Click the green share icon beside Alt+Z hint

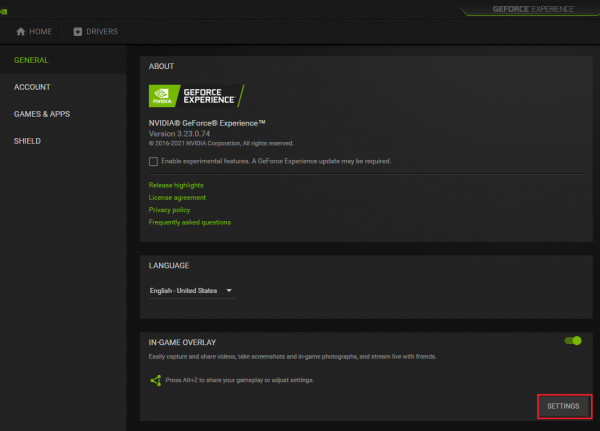156,380
